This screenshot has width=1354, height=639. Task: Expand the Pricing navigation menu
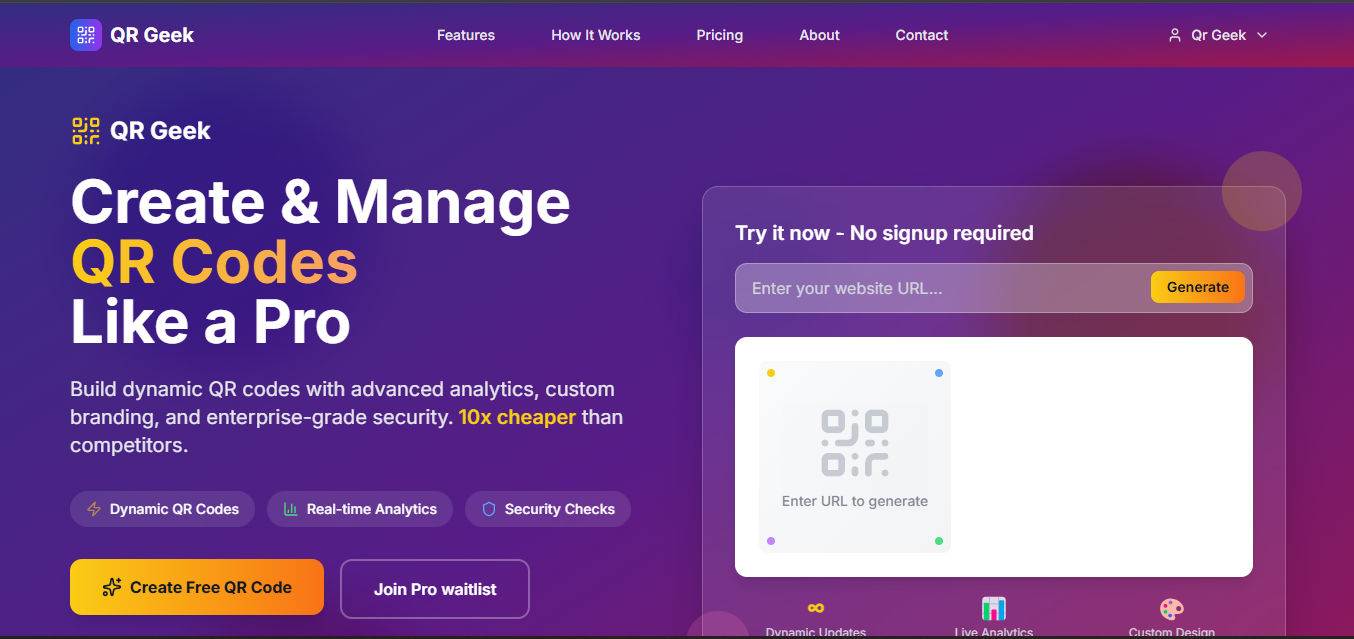click(719, 34)
